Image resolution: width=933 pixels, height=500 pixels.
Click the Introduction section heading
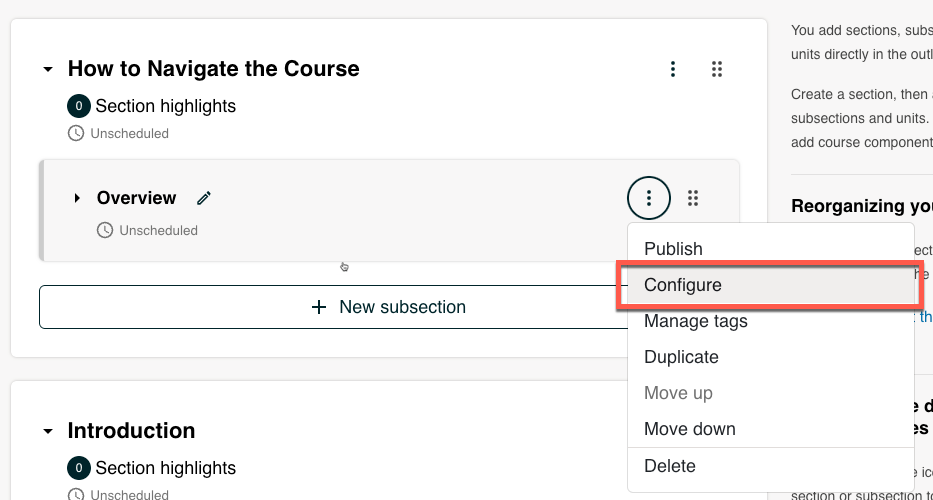click(x=131, y=431)
